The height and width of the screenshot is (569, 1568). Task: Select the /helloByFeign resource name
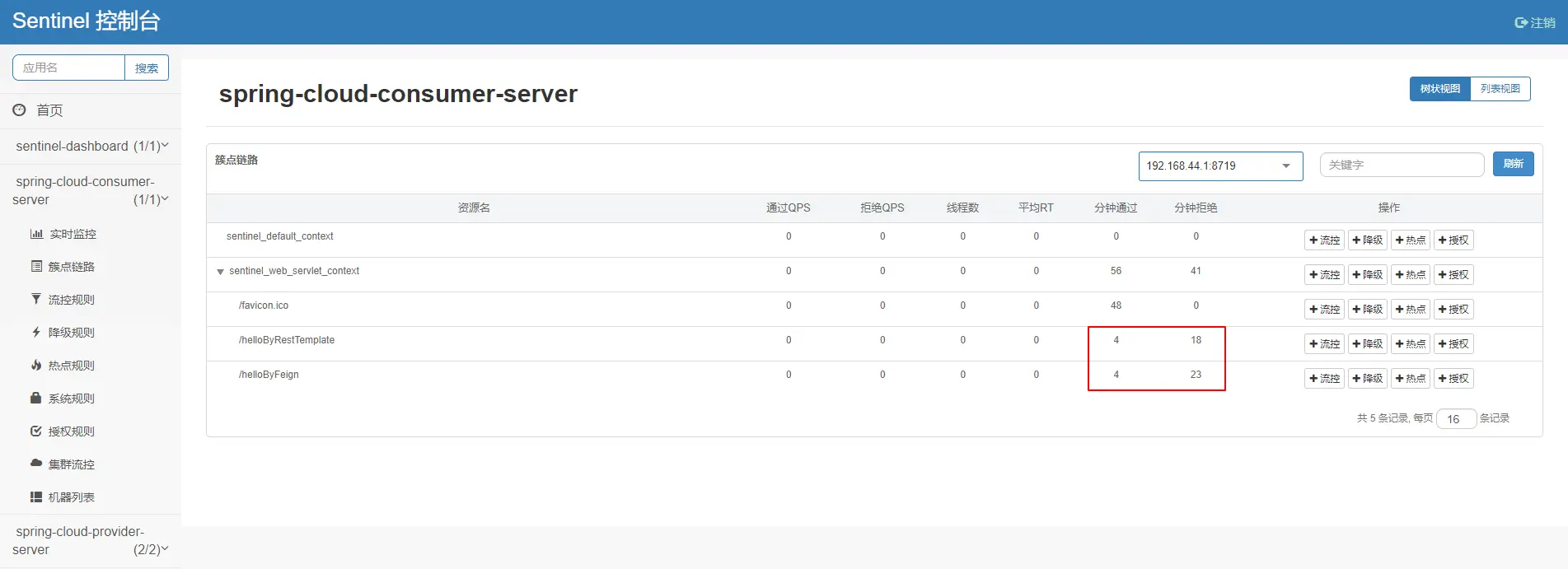[x=269, y=375]
